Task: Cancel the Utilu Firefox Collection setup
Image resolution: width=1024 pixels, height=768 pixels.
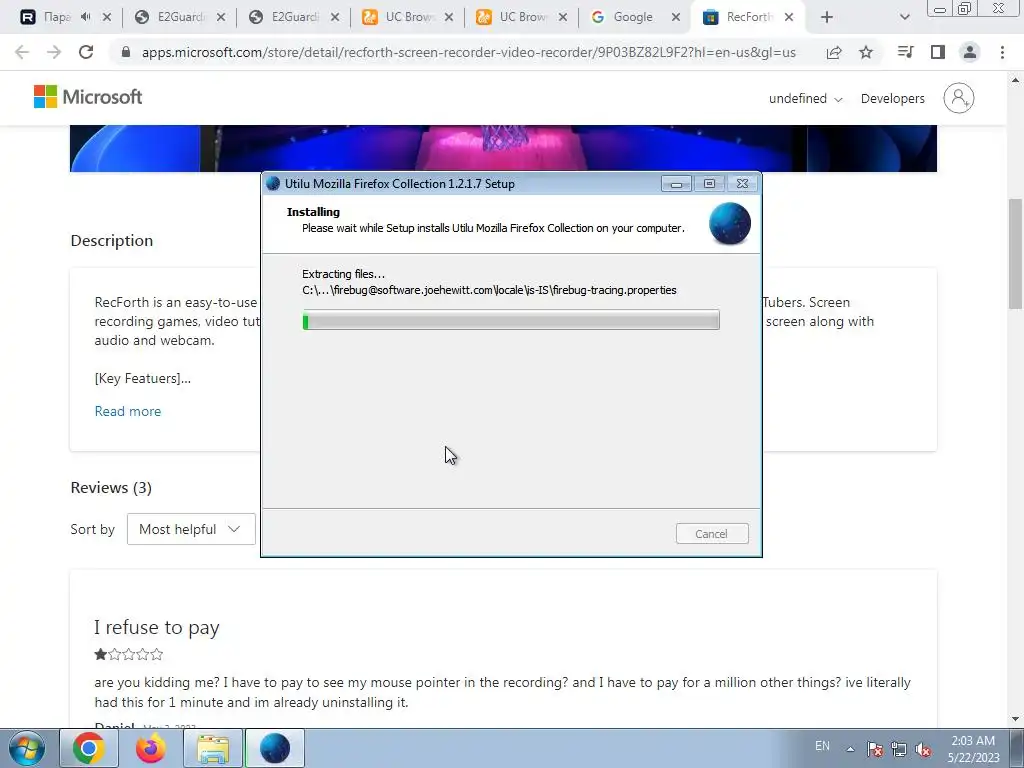Action: 712,534
